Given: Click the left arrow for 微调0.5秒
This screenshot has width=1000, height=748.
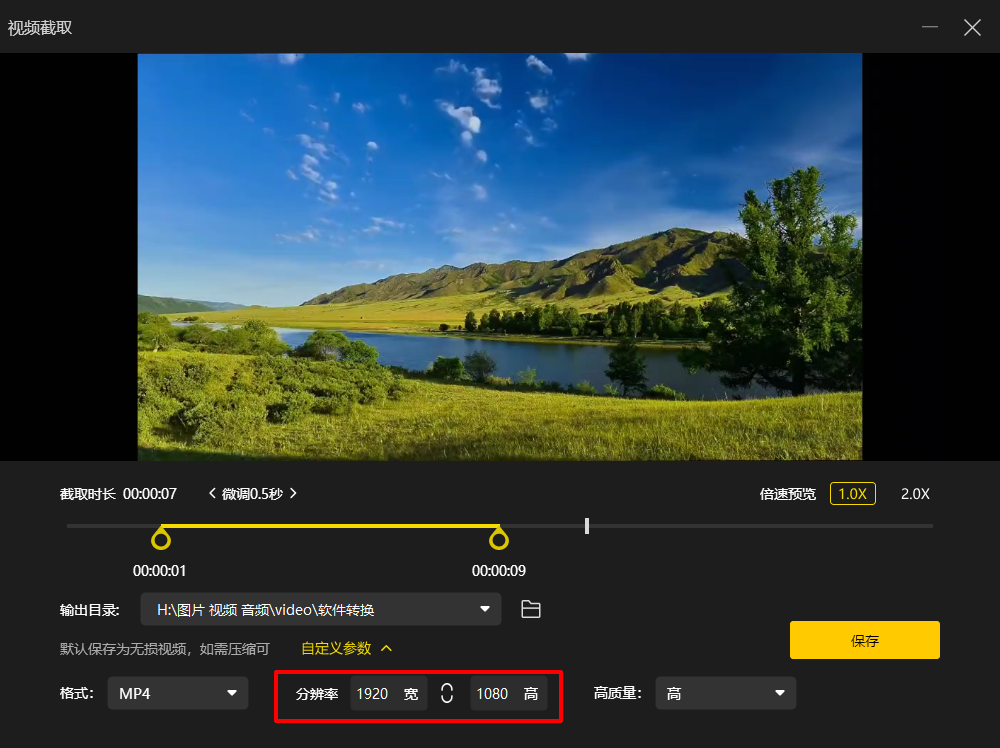Looking at the screenshot, I should (212, 493).
